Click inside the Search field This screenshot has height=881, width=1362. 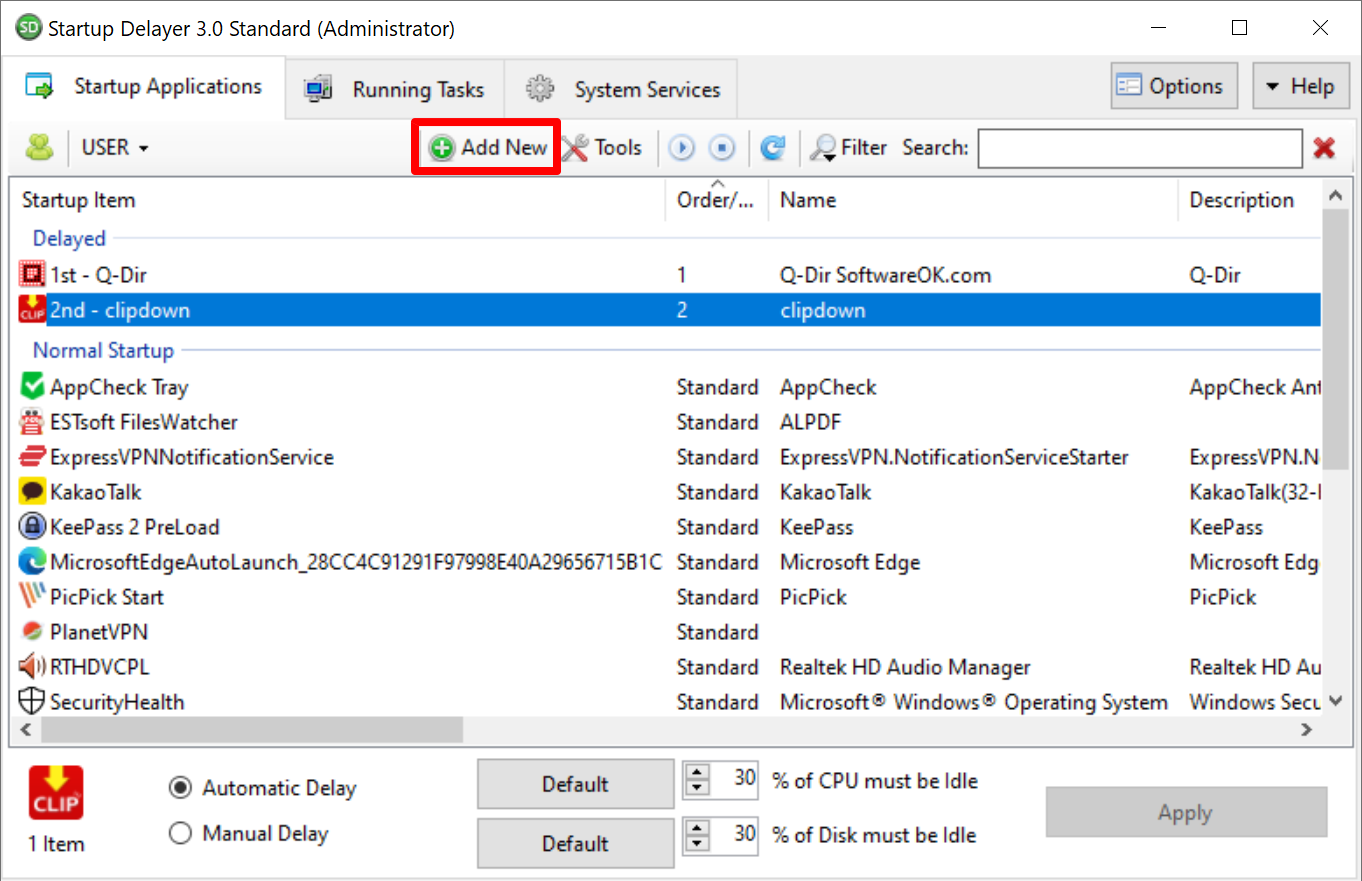coord(1140,148)
